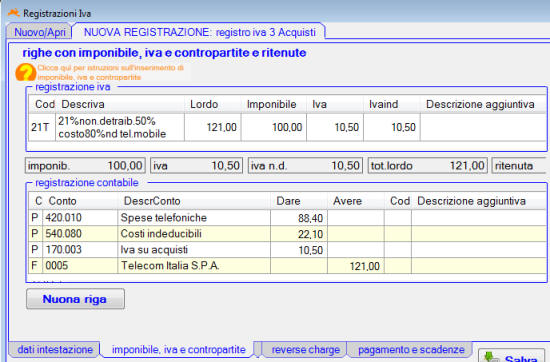Click the Iva su acquisti description cell
550x362 pixels.
[x=194, y=250]
